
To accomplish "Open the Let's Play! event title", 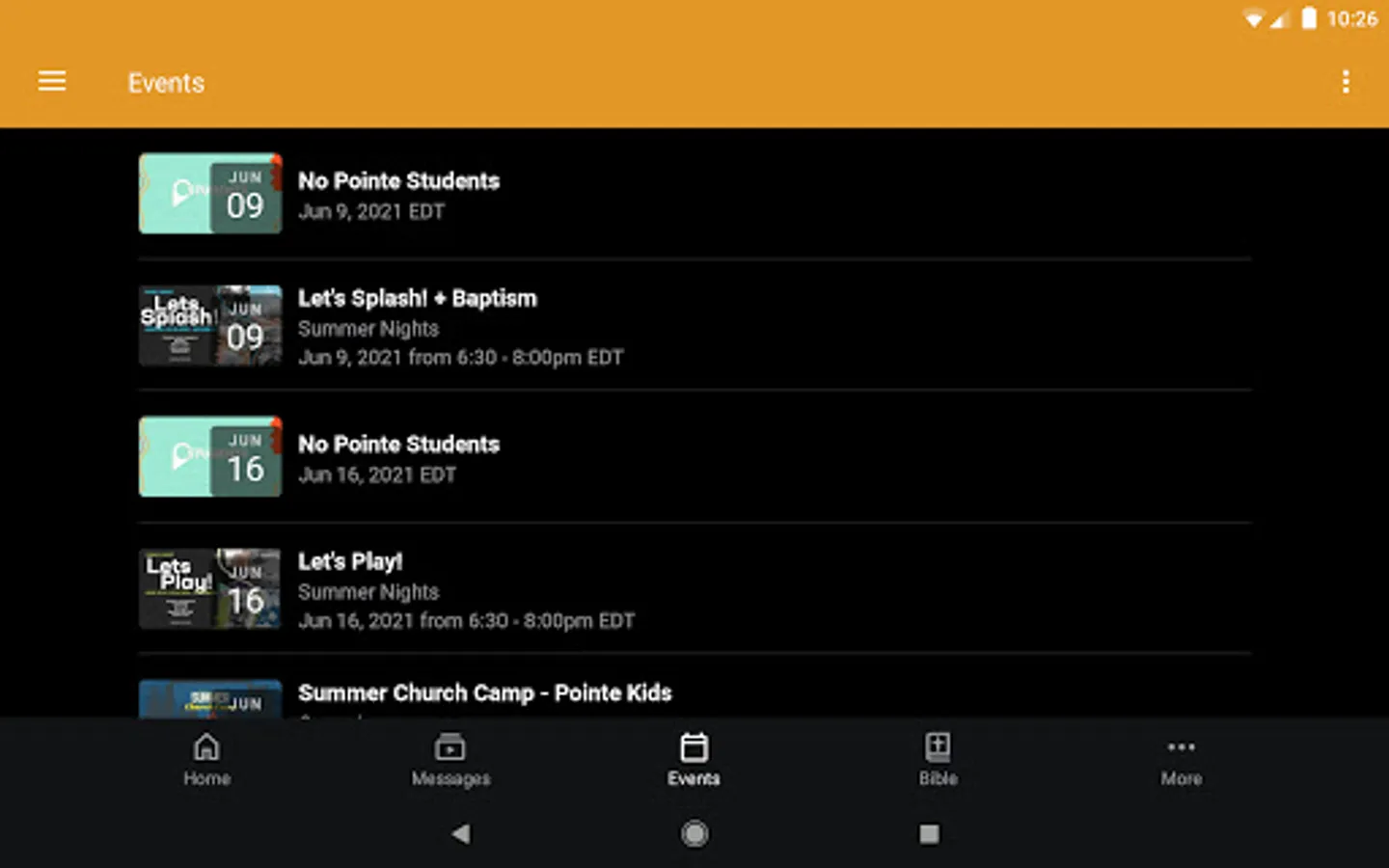I will [350, 562].
